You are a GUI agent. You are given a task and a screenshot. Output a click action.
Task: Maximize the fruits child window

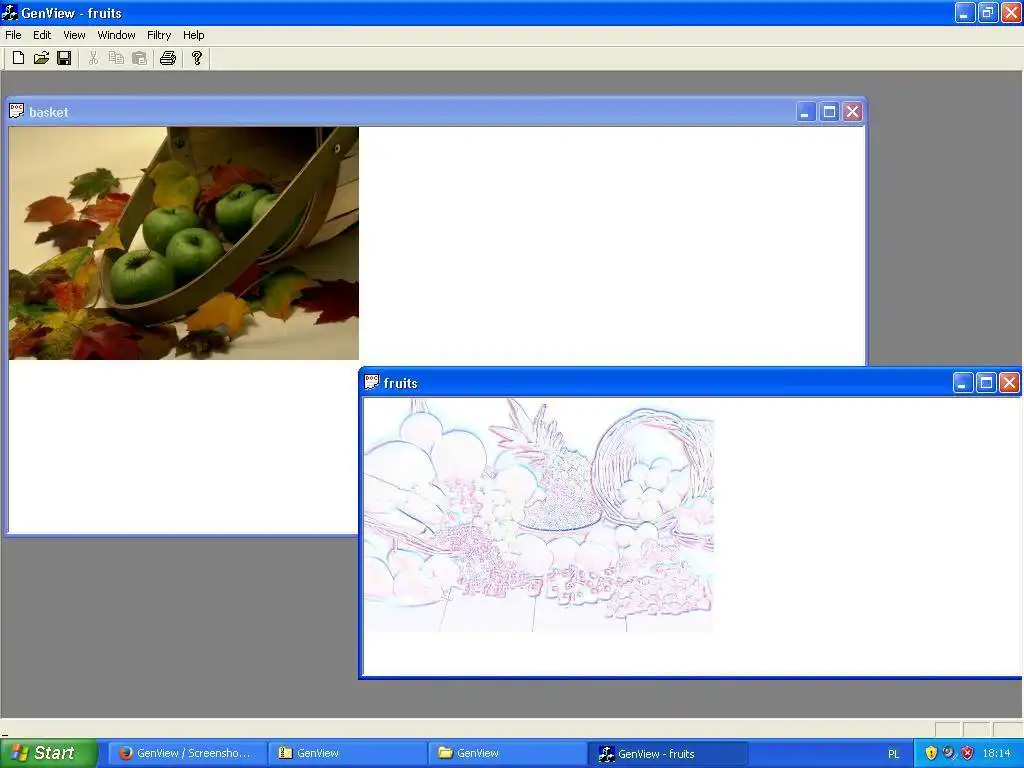[x=986, y=383]
